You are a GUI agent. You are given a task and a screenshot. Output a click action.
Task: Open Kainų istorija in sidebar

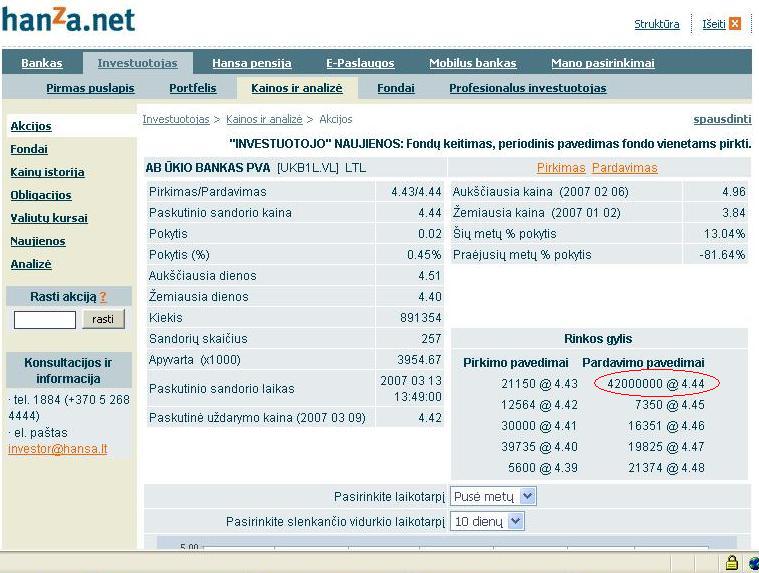tap(47, 172)
